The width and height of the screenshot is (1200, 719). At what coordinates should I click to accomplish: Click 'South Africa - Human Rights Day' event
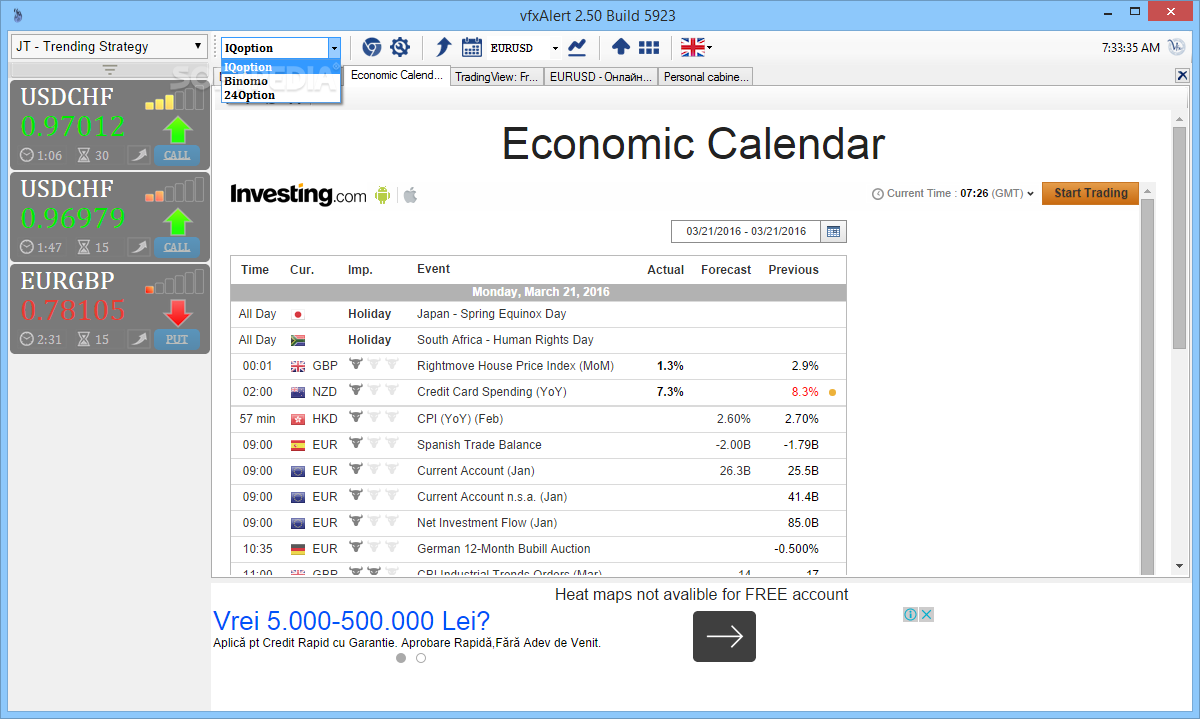(x=505, y=340)
